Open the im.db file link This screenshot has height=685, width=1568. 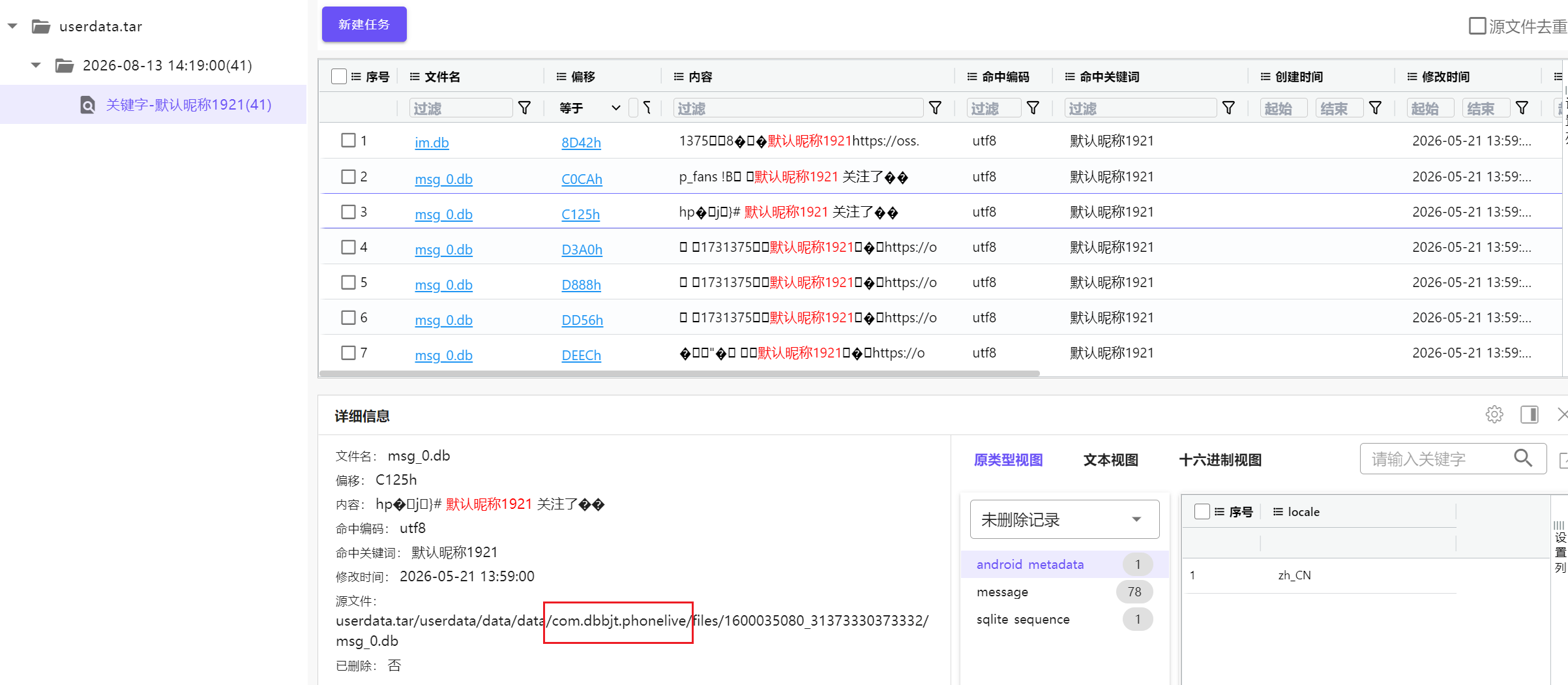tap(432, 142)
